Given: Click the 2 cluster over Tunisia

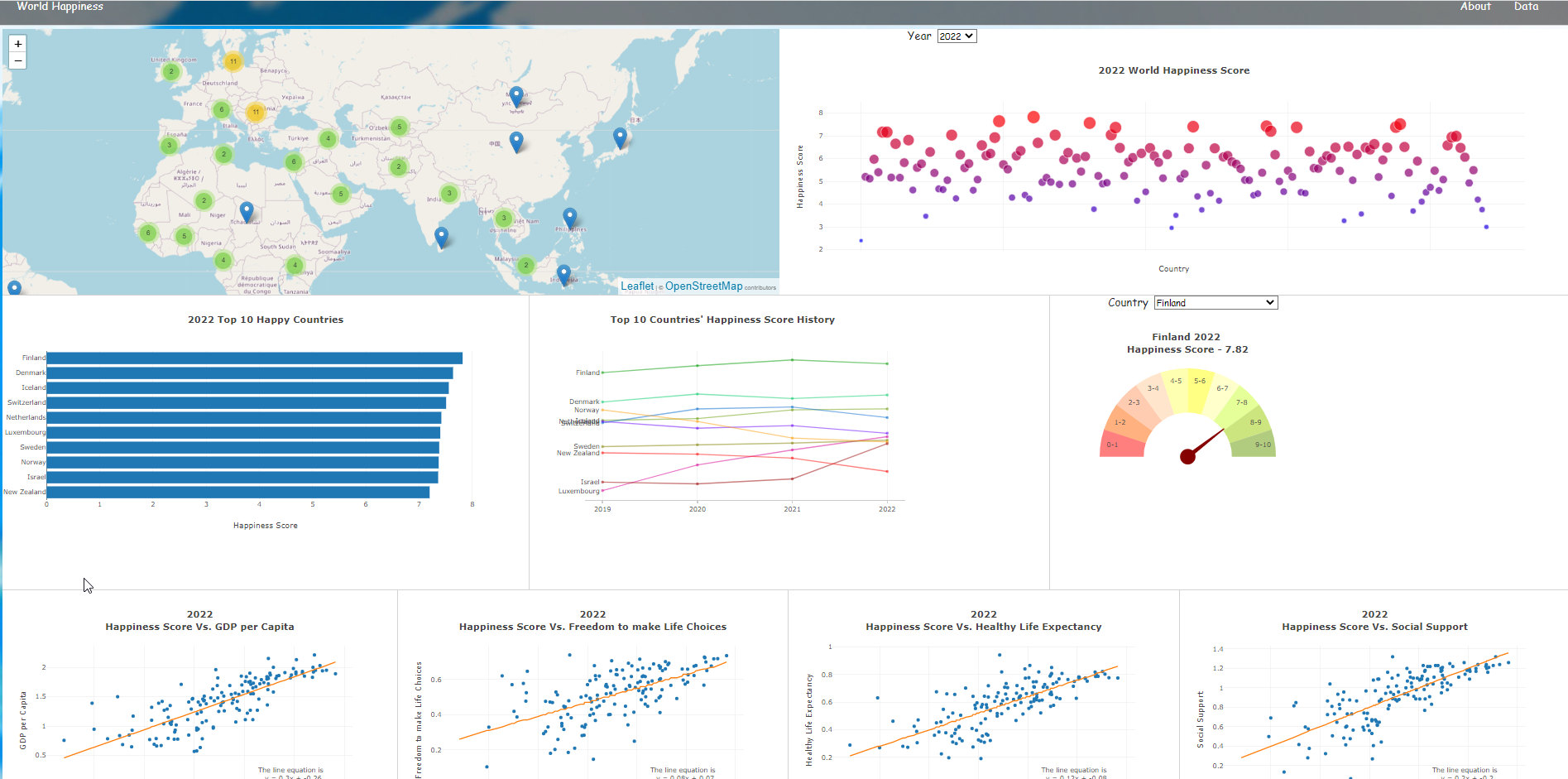Looking at the screenshot, I should click(x=223, y=154).
